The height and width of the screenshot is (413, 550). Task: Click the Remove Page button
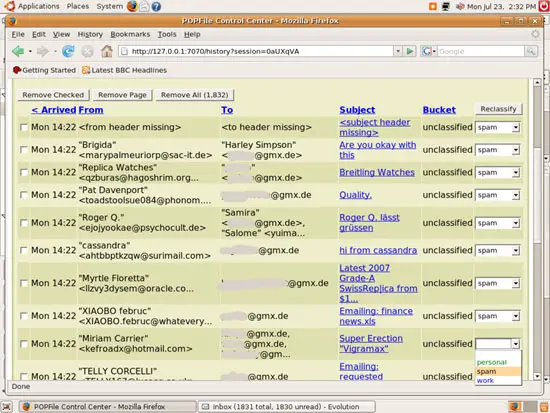point(122,95)
